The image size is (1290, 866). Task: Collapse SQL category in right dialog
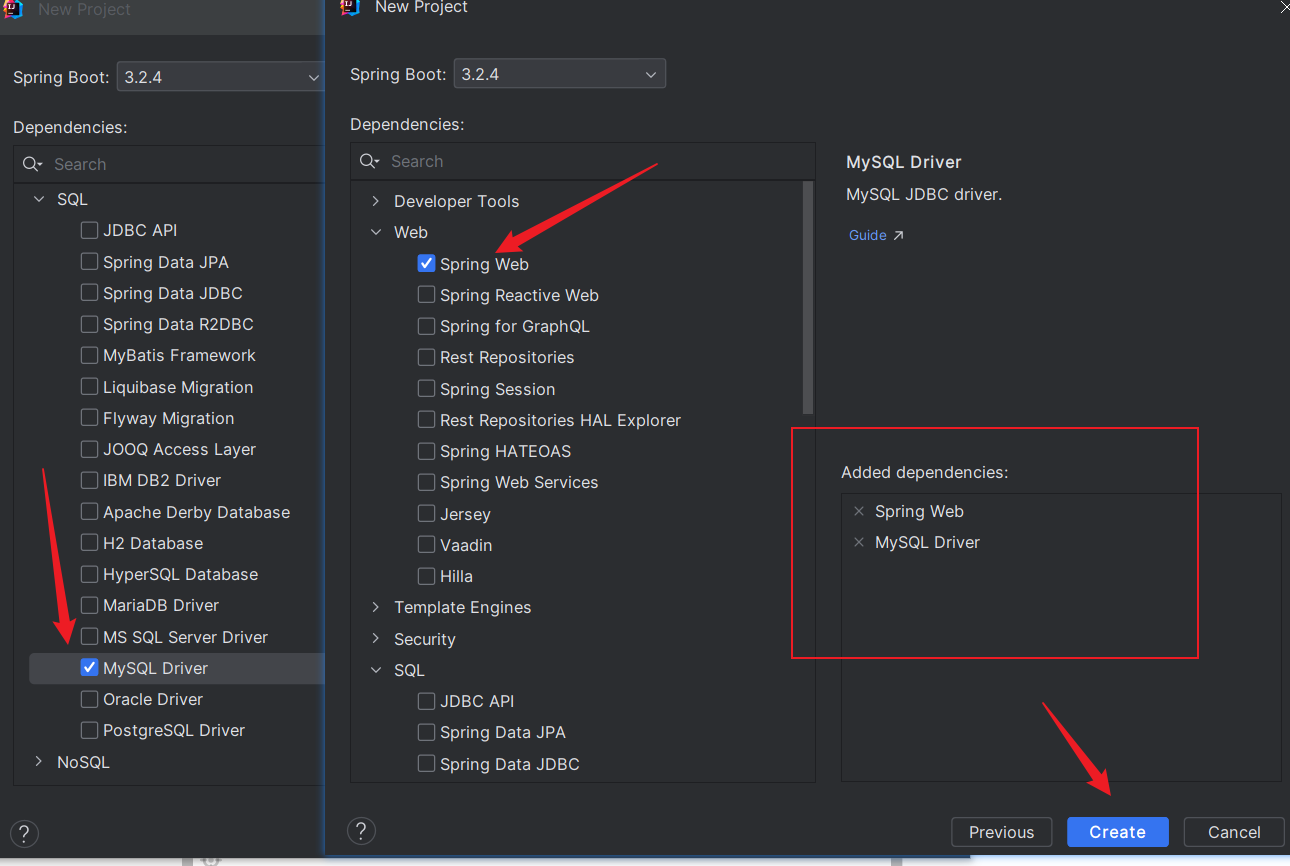click(376, 670)
